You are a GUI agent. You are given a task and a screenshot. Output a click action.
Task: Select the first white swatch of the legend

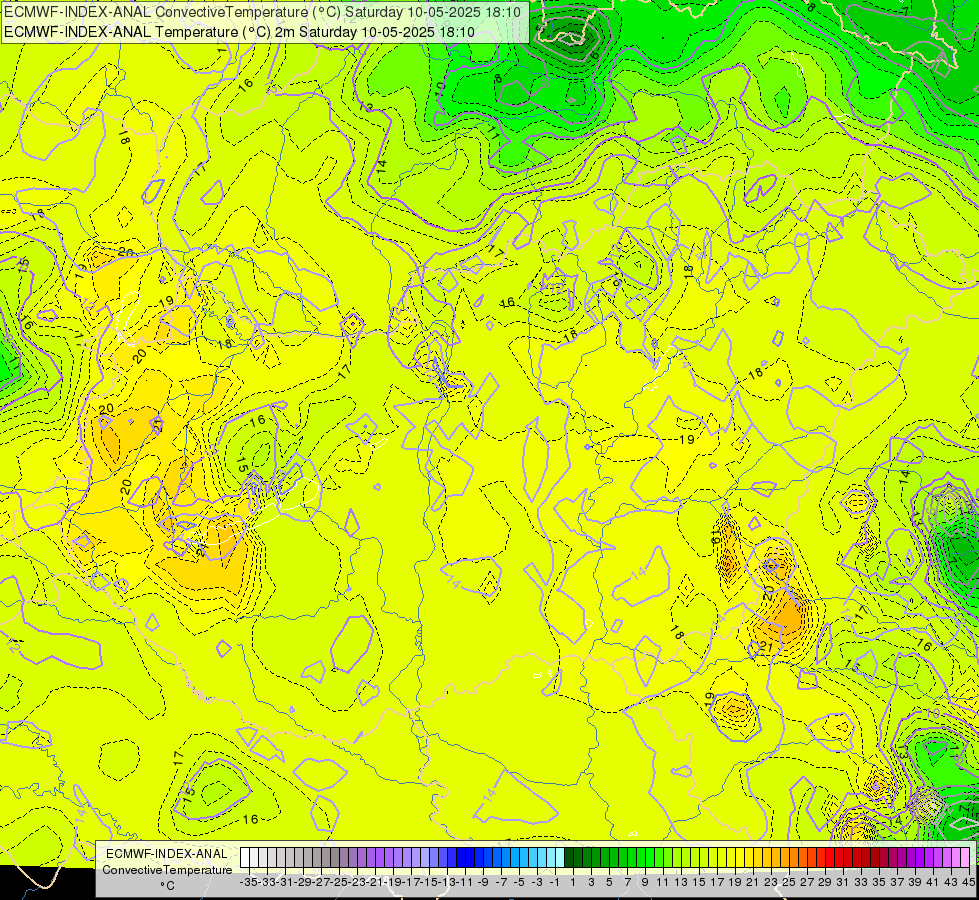tap(245, 858)
